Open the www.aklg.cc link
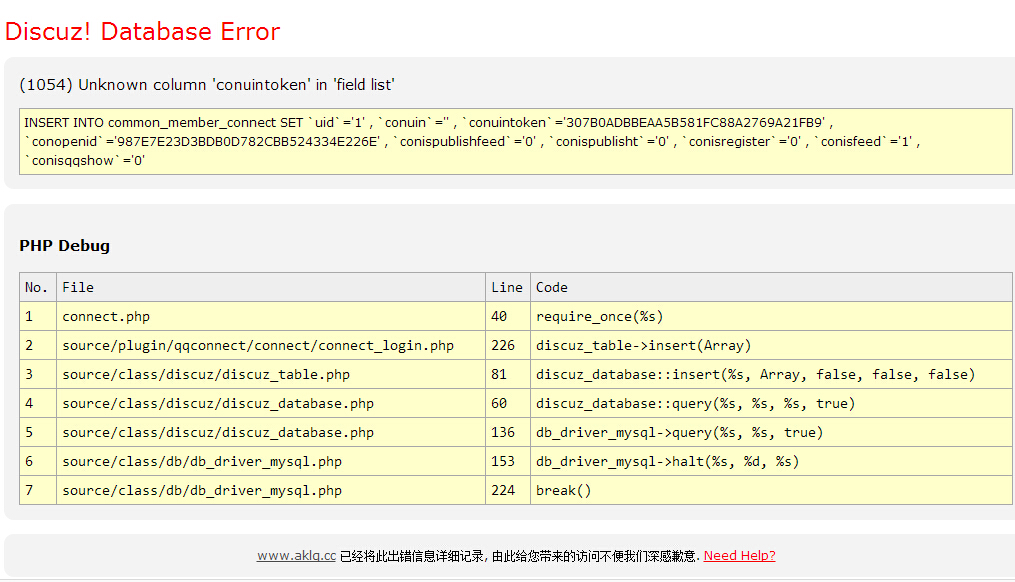This screenshot has height=582, width=1015. (296, 555)
